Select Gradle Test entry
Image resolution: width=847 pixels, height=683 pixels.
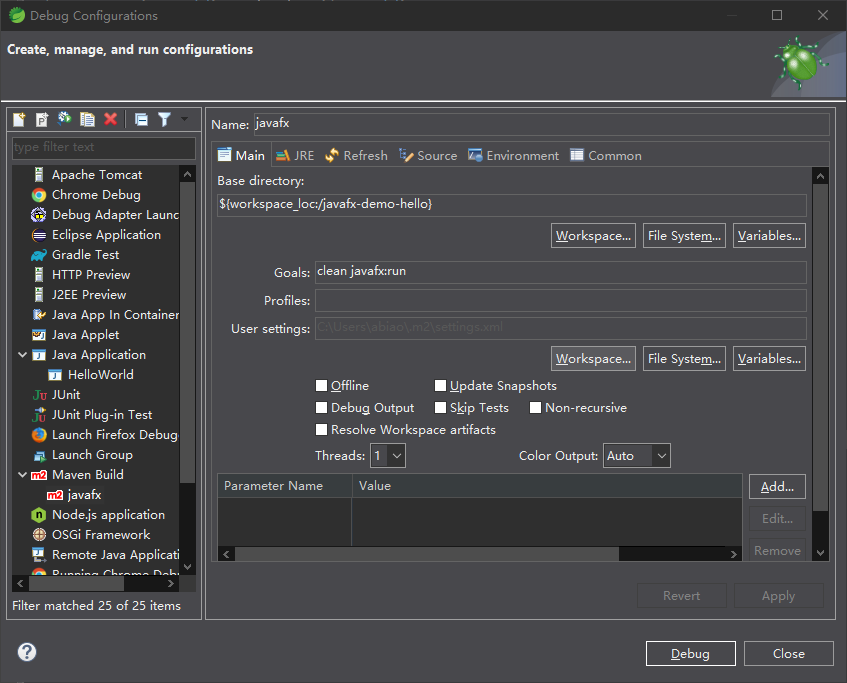click(x=85, y=255)
